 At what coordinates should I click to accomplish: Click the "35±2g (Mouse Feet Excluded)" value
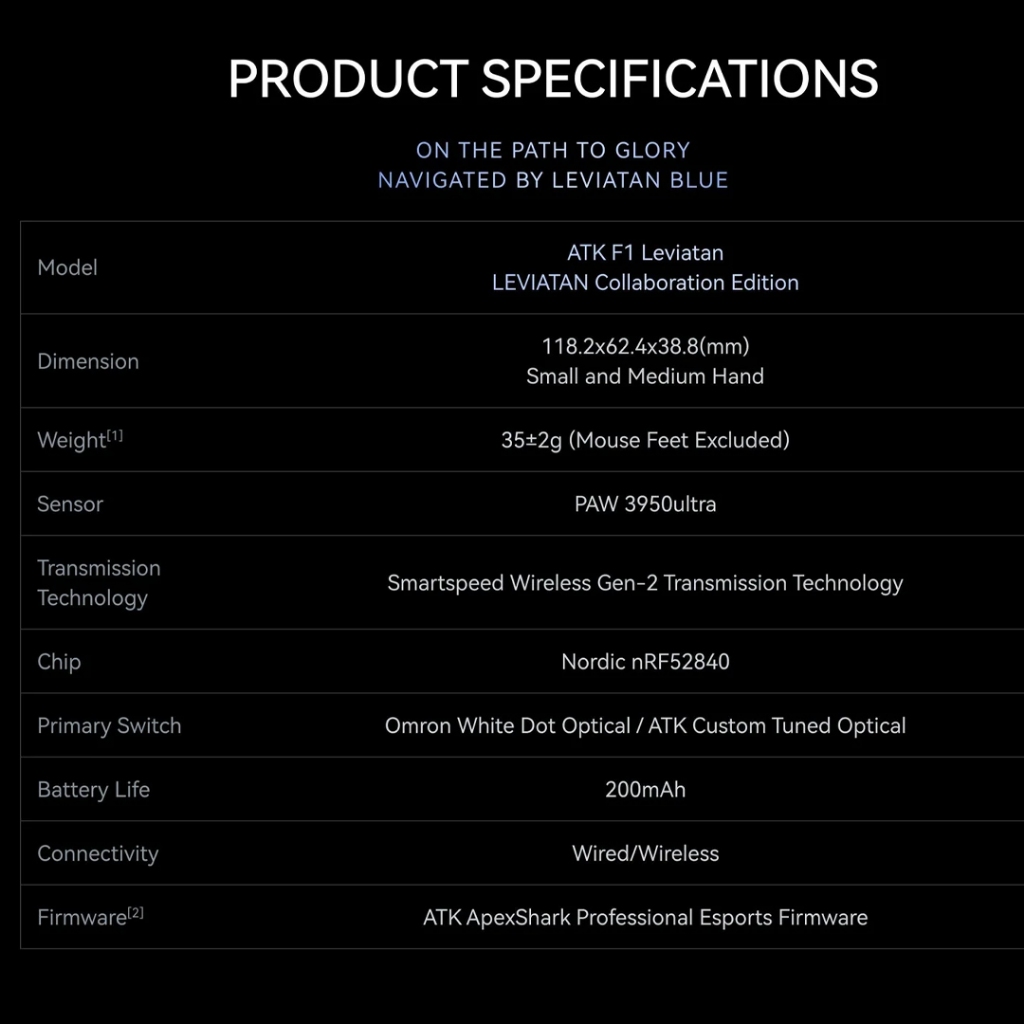coord(645,440)
